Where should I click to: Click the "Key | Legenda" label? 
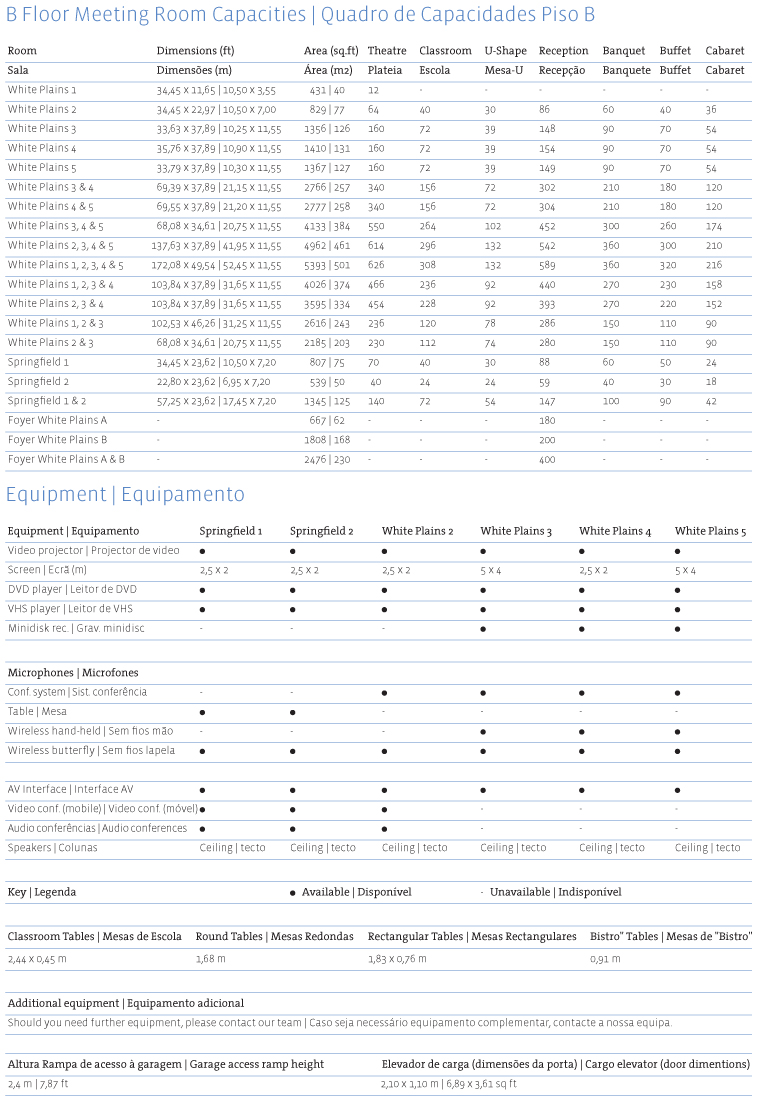click(x=41, y=892)
